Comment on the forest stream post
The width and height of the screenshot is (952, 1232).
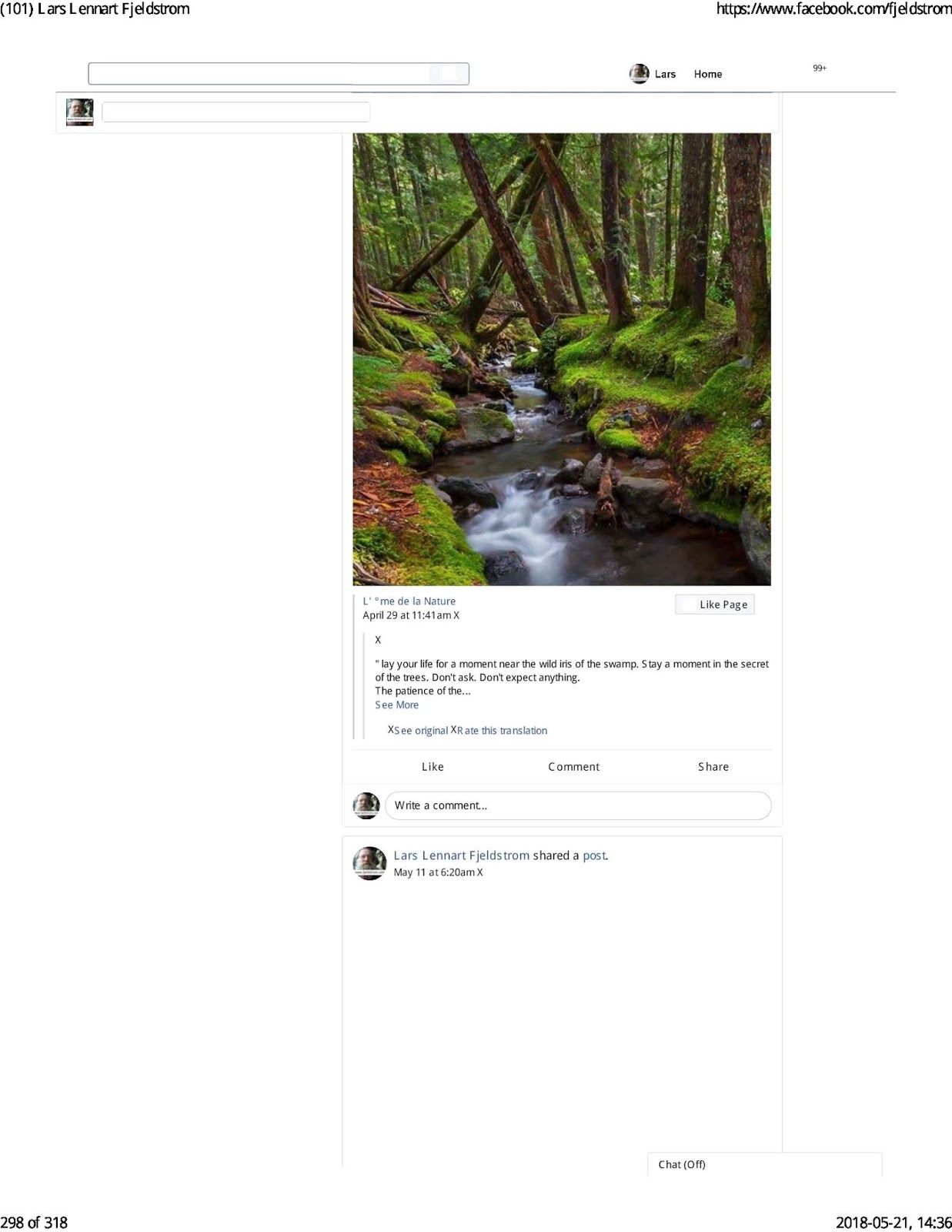click(x=573, y=767)
